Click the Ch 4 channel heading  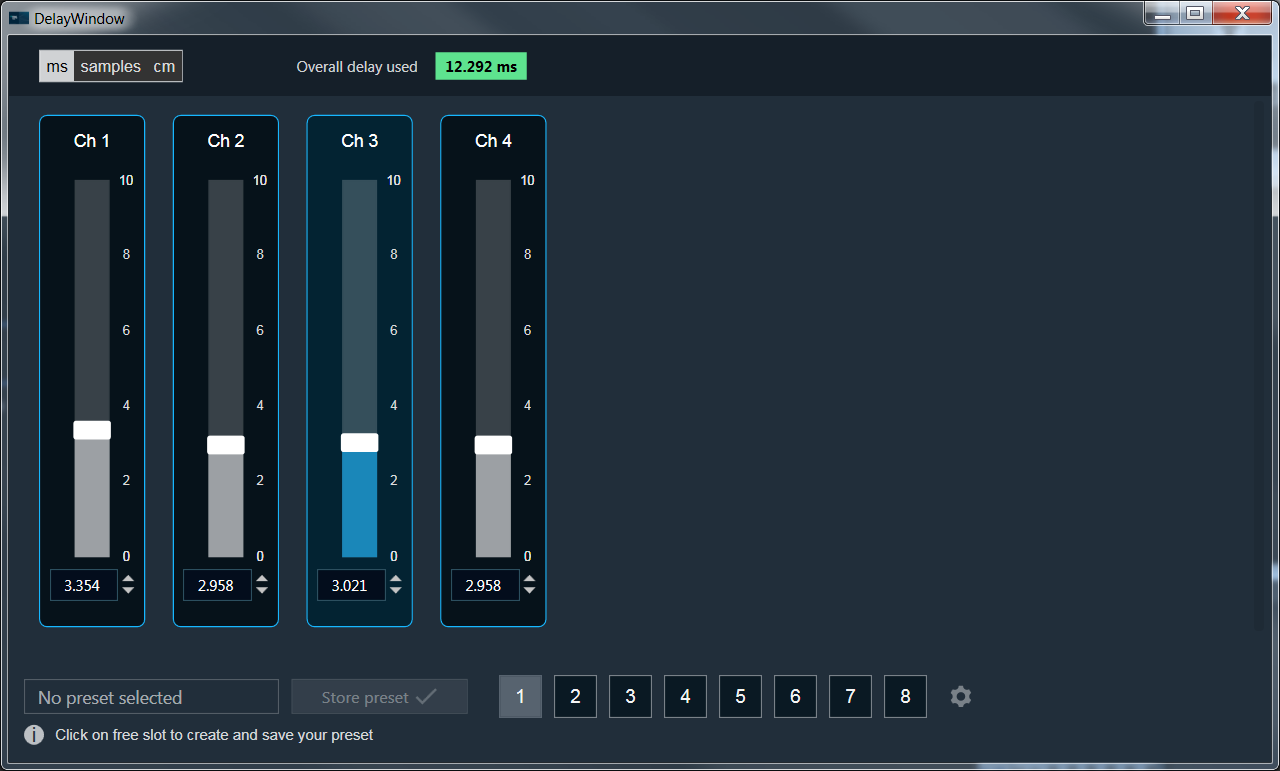494,141
